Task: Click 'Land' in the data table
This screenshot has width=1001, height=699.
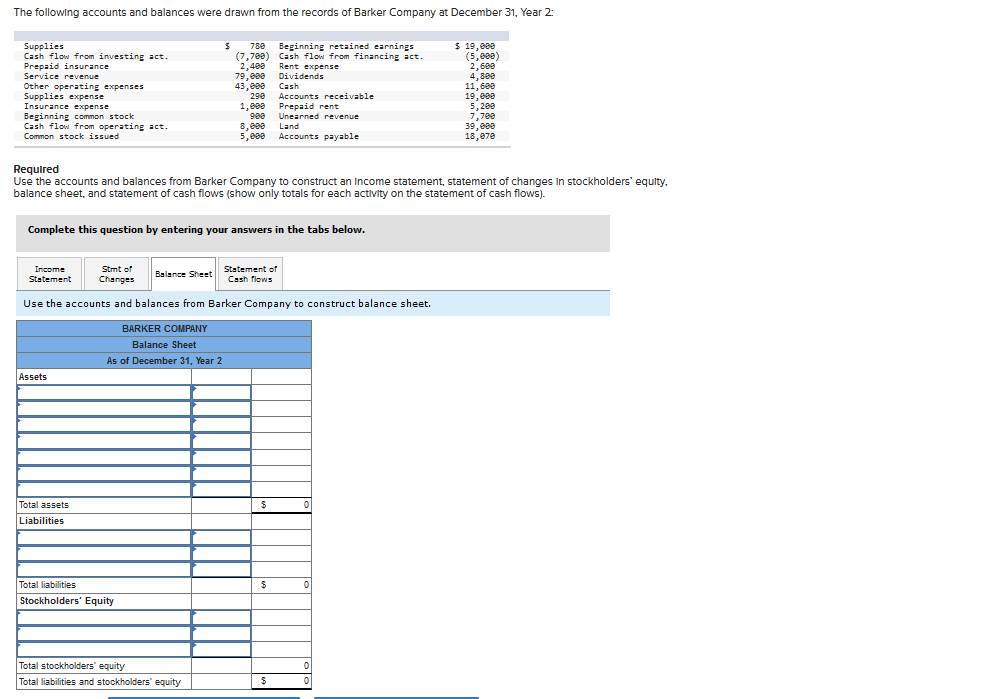Action: (289, 126)
